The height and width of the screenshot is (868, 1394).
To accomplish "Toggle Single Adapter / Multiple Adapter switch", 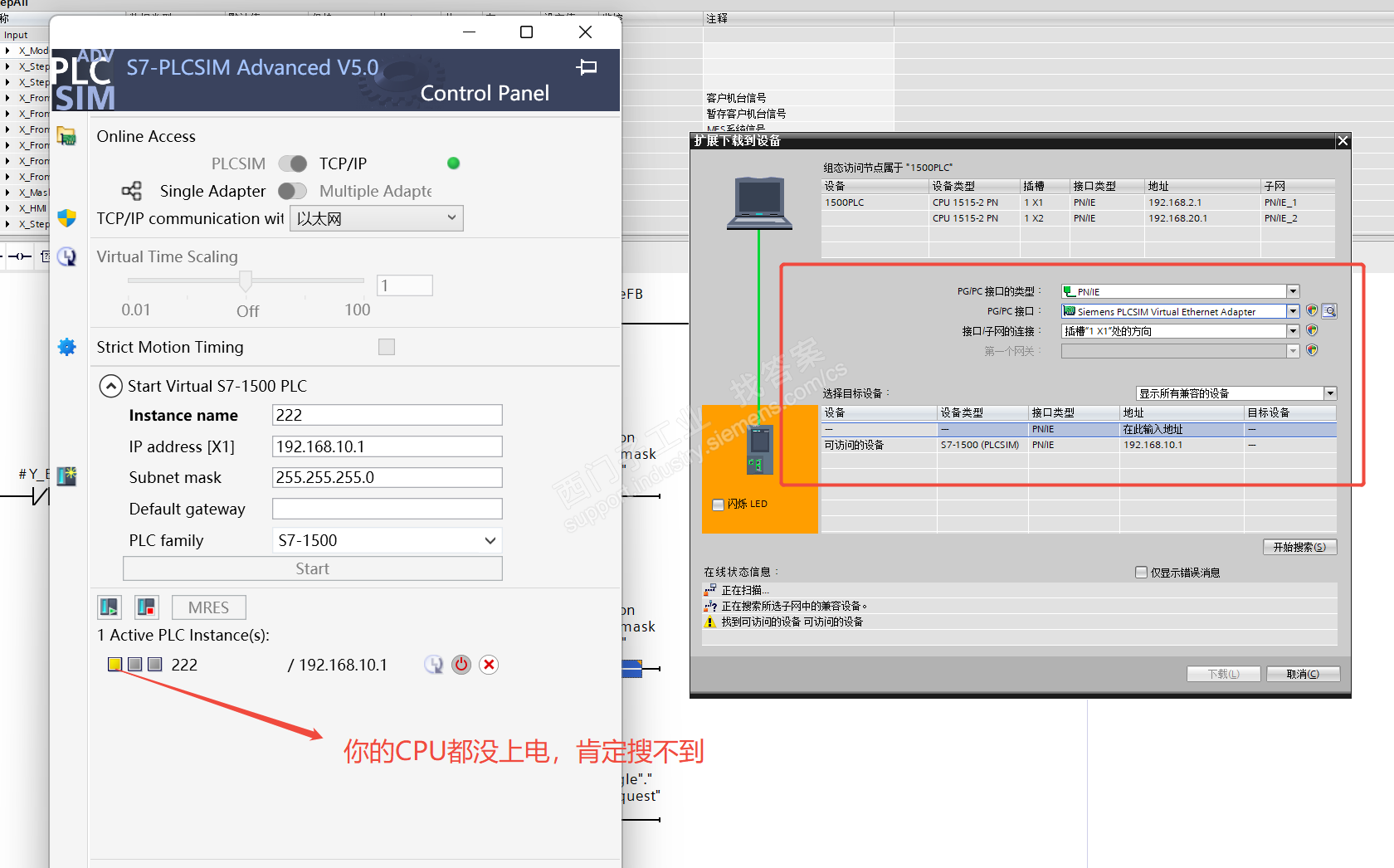I will [293, 191].
